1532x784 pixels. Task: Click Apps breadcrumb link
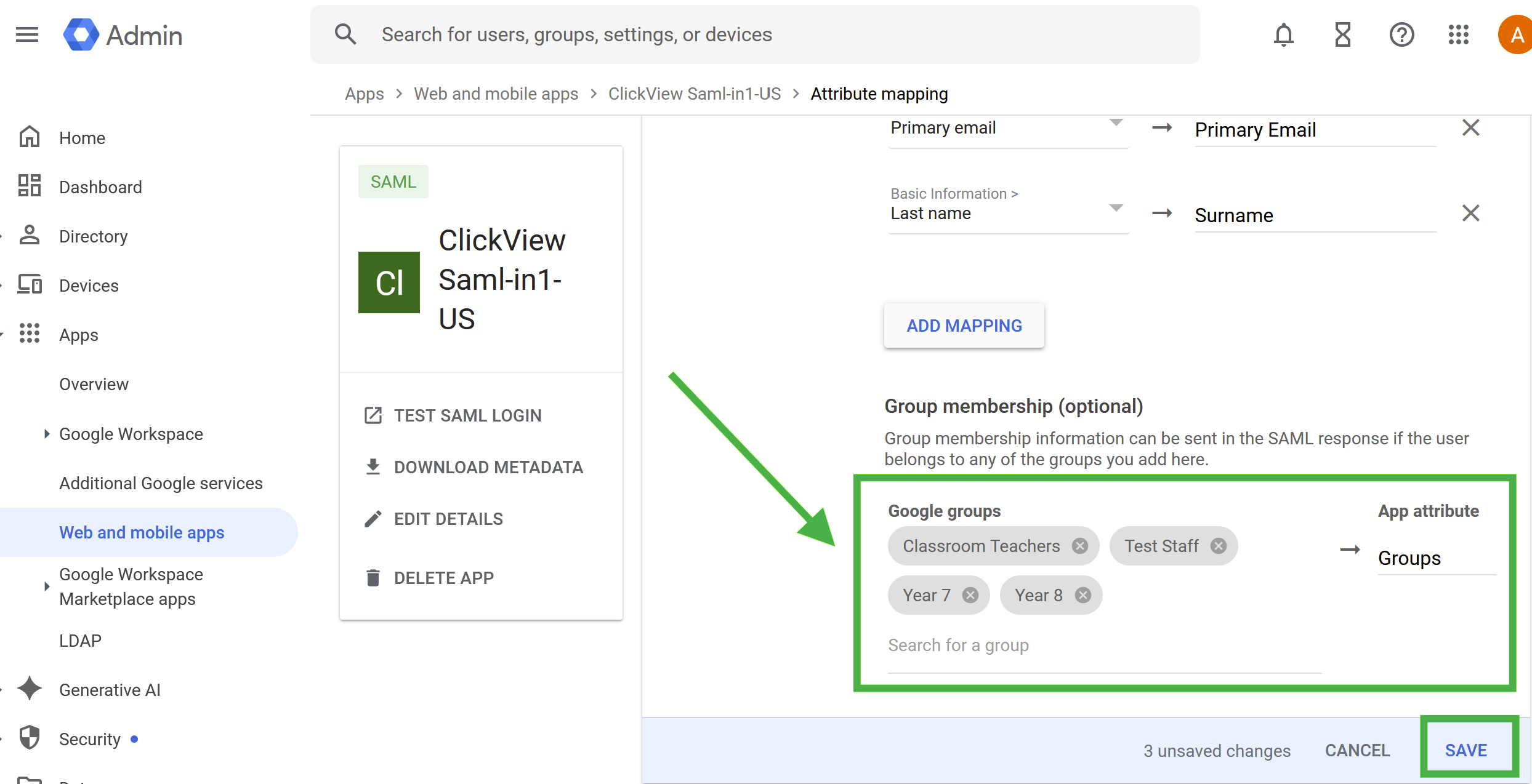point(364,94)
